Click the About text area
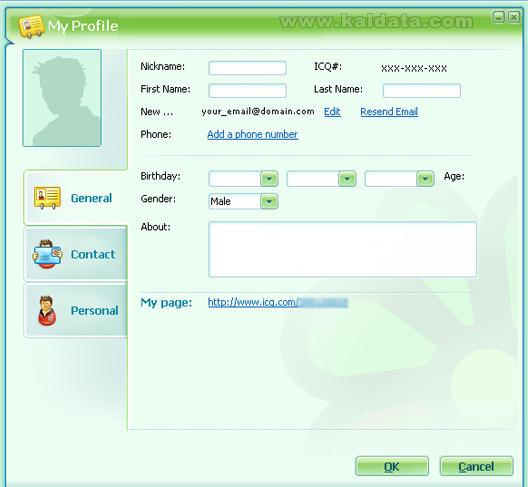The height and width of the screenshot is (487, 528). tap(342, 249)
